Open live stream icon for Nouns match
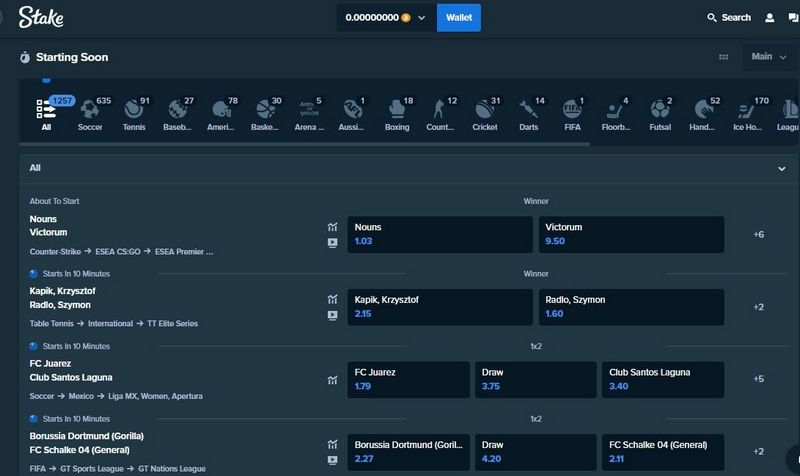 [x=333, y=243]
